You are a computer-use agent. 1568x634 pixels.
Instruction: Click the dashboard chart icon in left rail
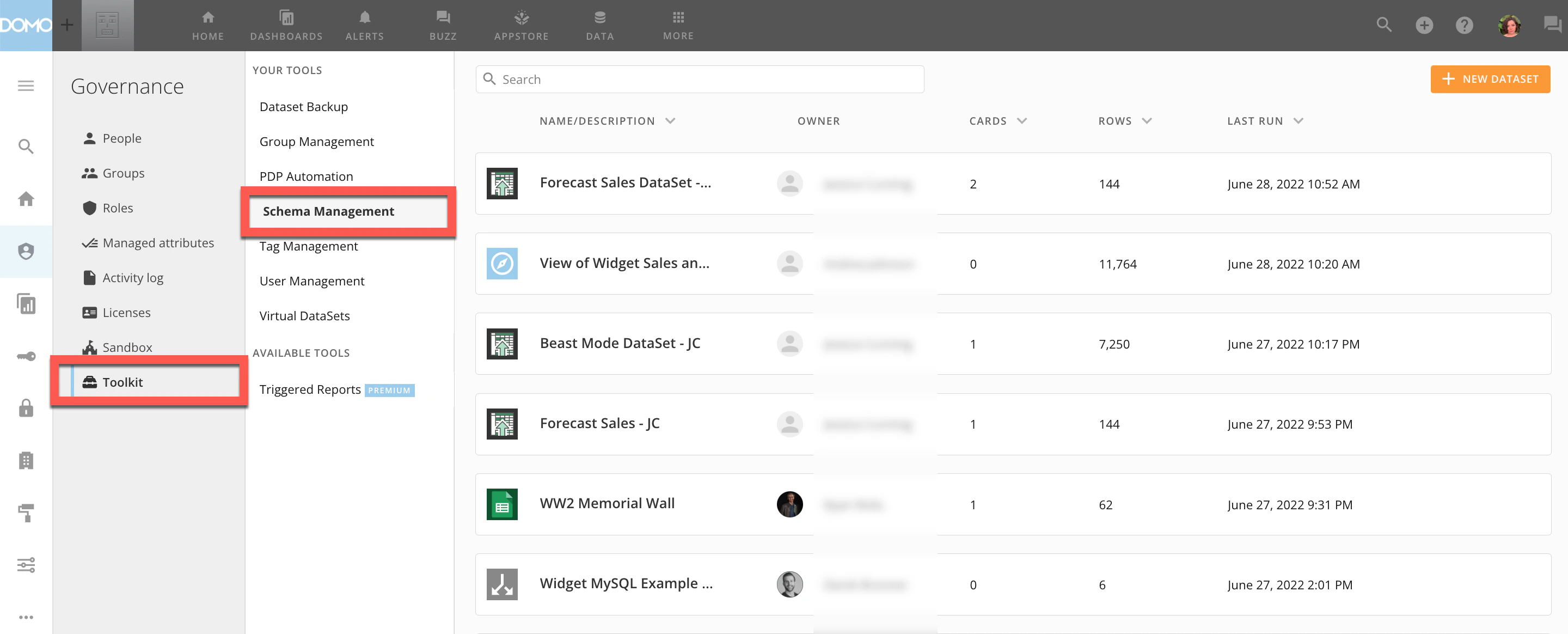[x=26, y=303]
